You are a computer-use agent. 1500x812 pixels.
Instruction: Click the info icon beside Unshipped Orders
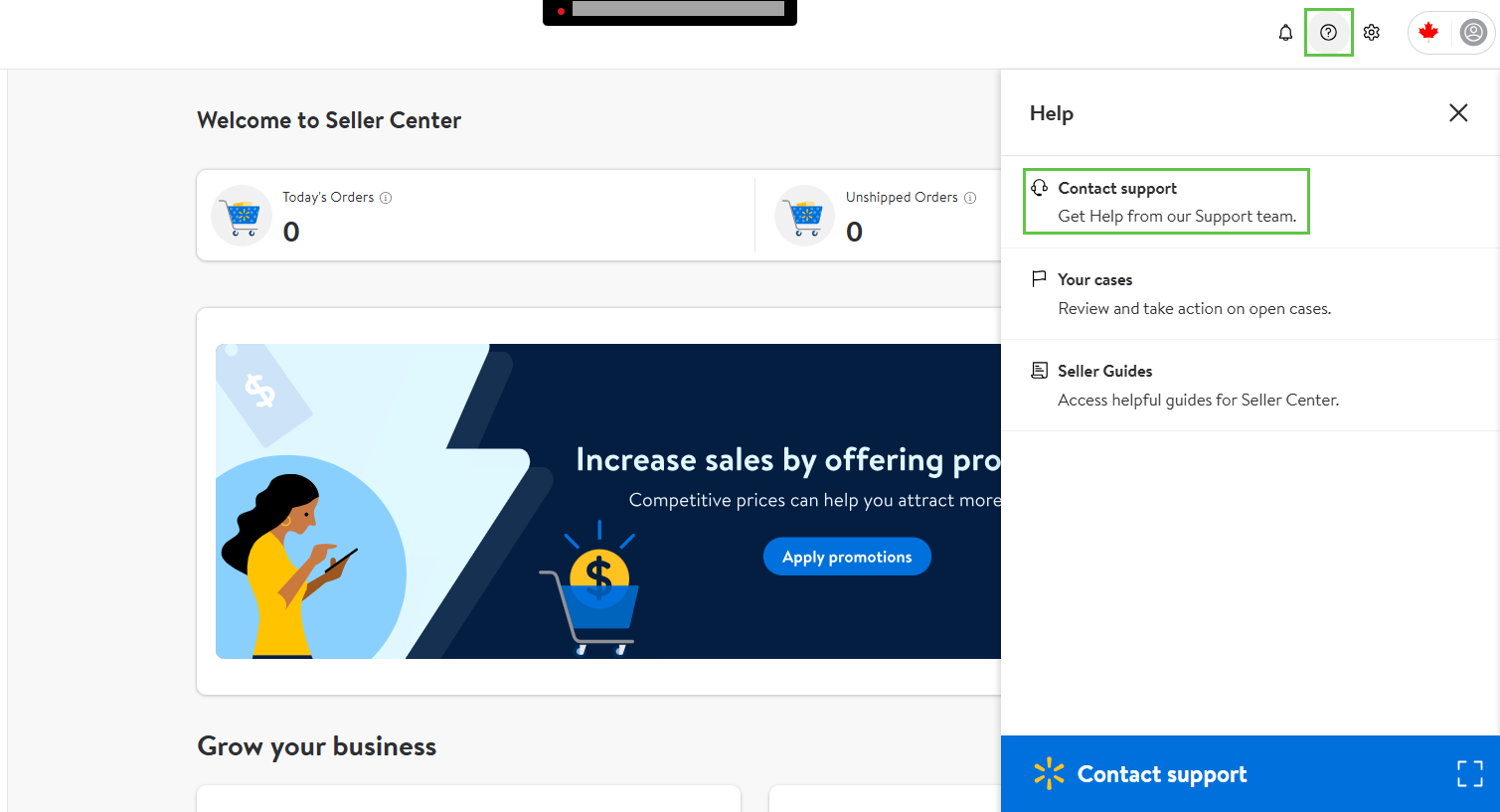coord(970,198)
